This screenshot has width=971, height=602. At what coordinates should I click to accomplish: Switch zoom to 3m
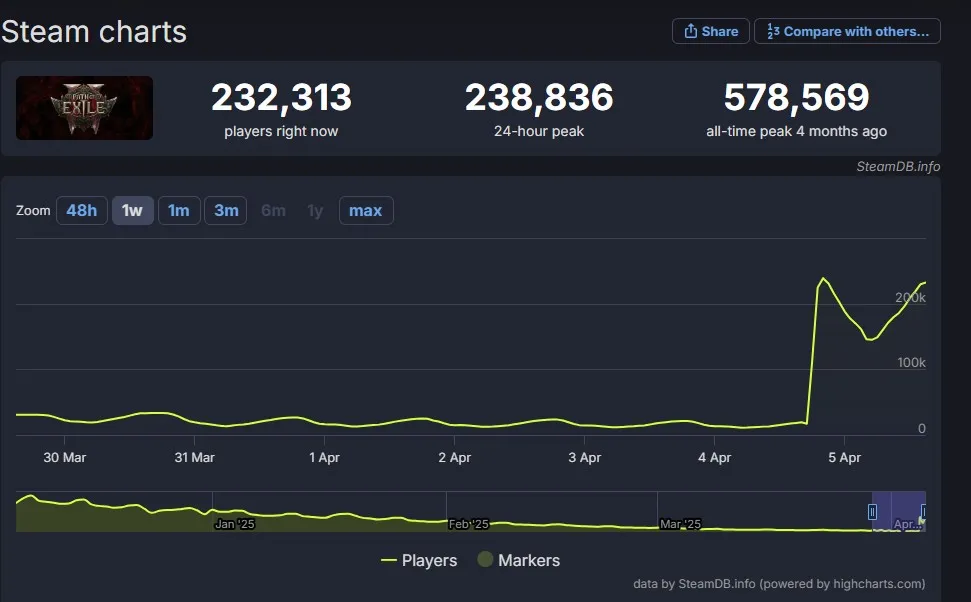(x=226, y=211)
